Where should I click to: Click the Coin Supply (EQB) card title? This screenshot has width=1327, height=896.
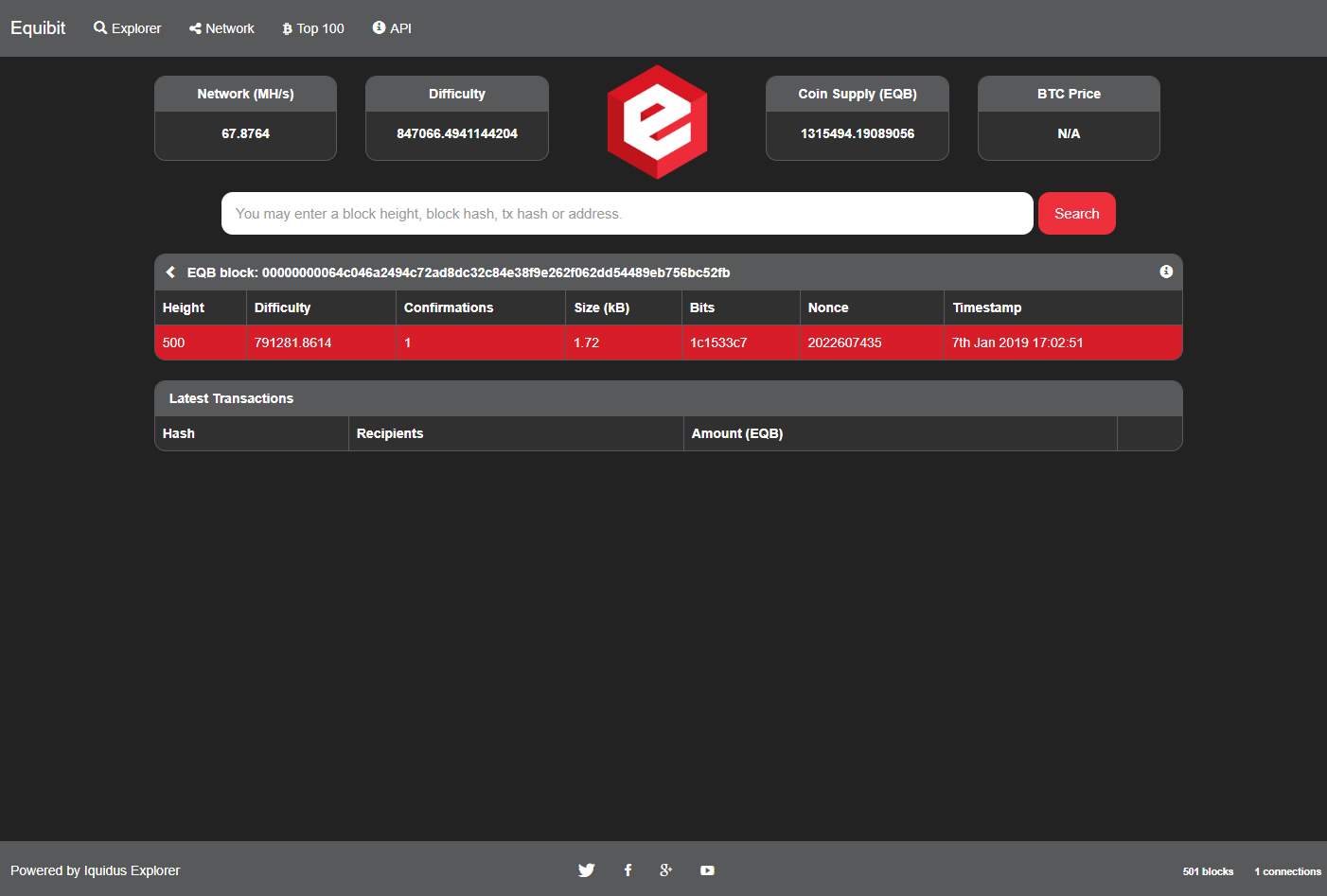(858, 94)
